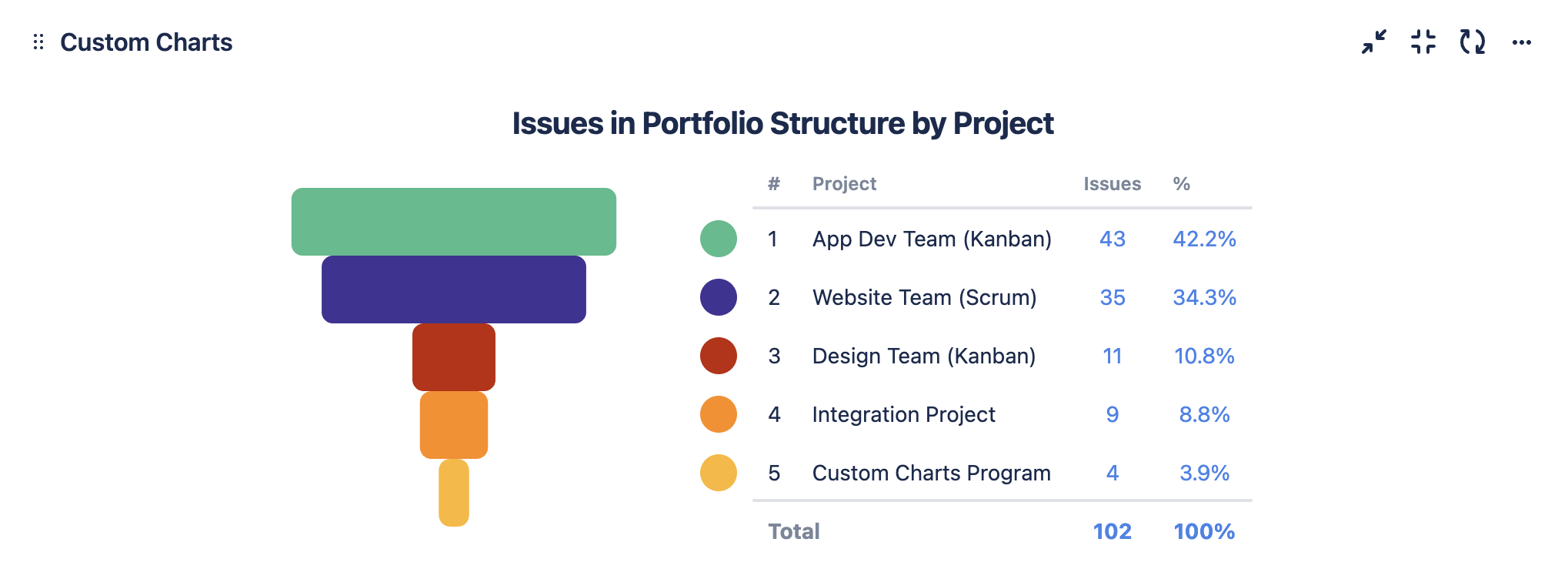The image size is (1568, 579).
Task: Click the Project column header
Action: pyautogui.click(x=844, y=184)
